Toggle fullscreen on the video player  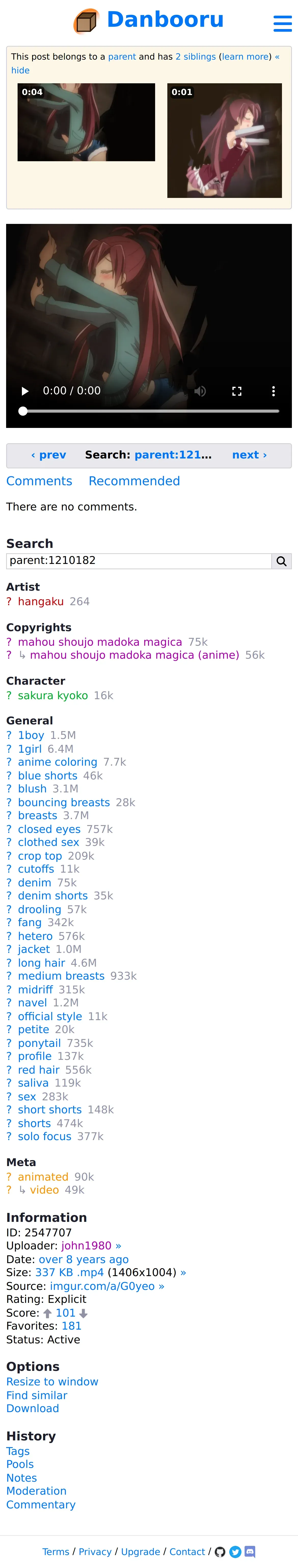coord(237,391)
